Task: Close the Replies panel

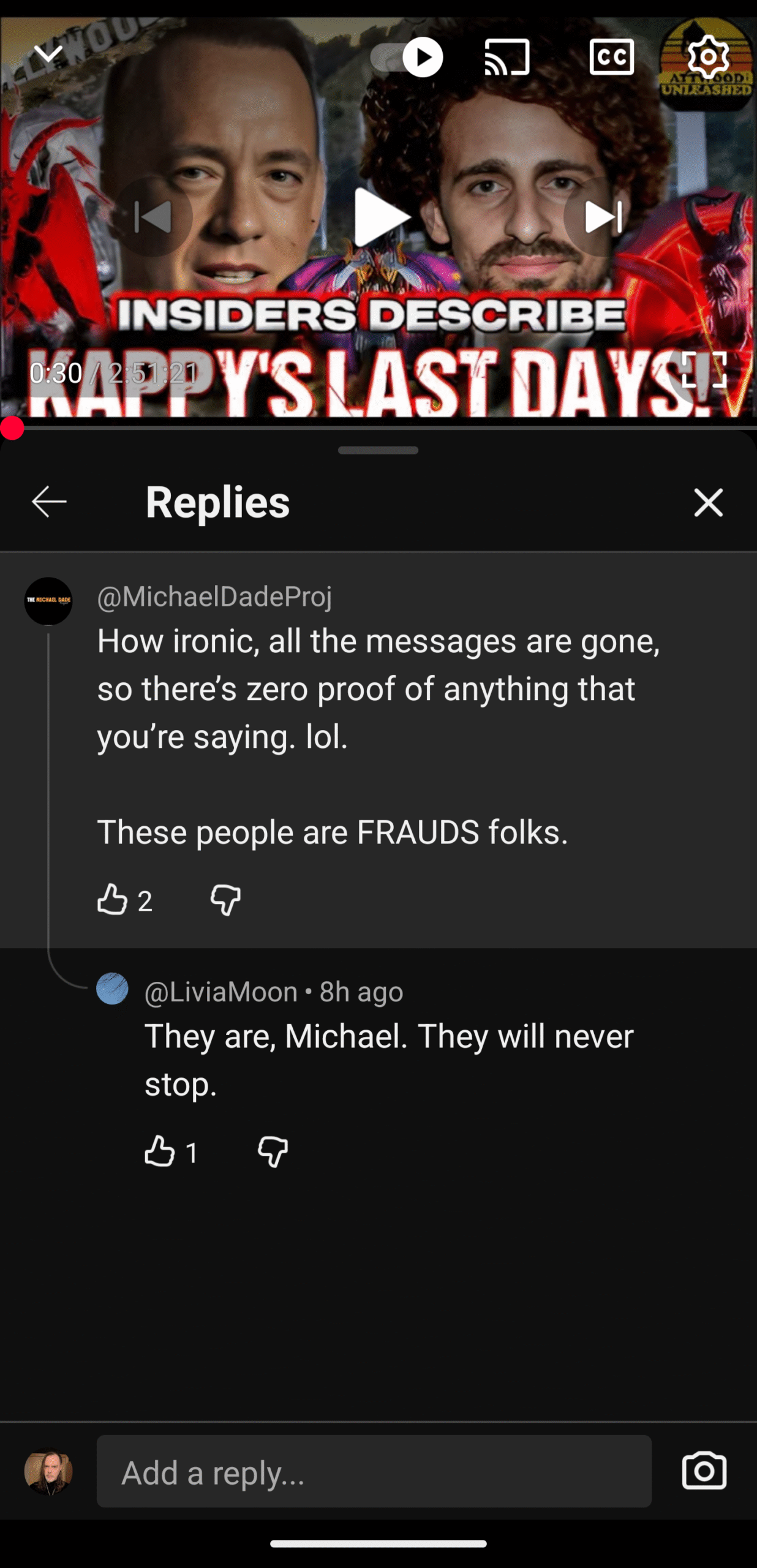Action: (x=708, y=502)
